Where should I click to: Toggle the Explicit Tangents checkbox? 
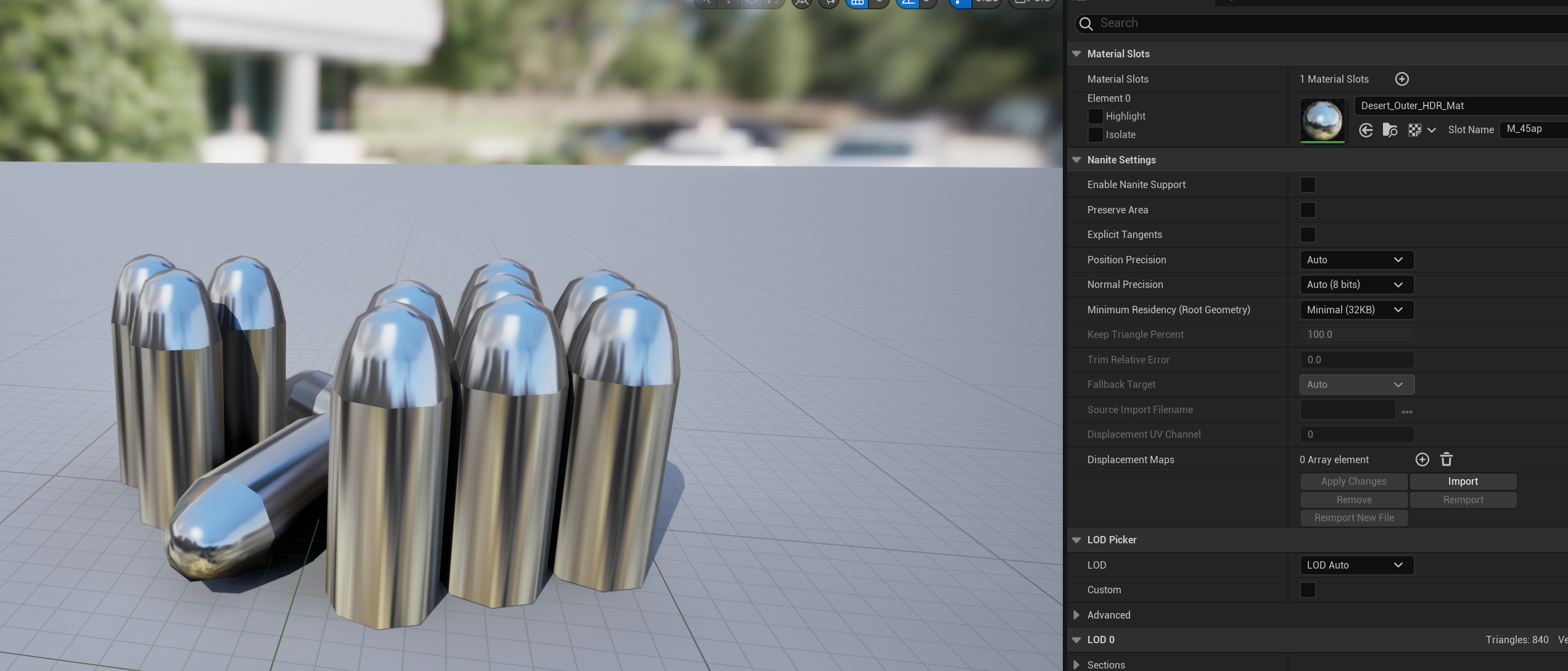tap(1307, 234)
